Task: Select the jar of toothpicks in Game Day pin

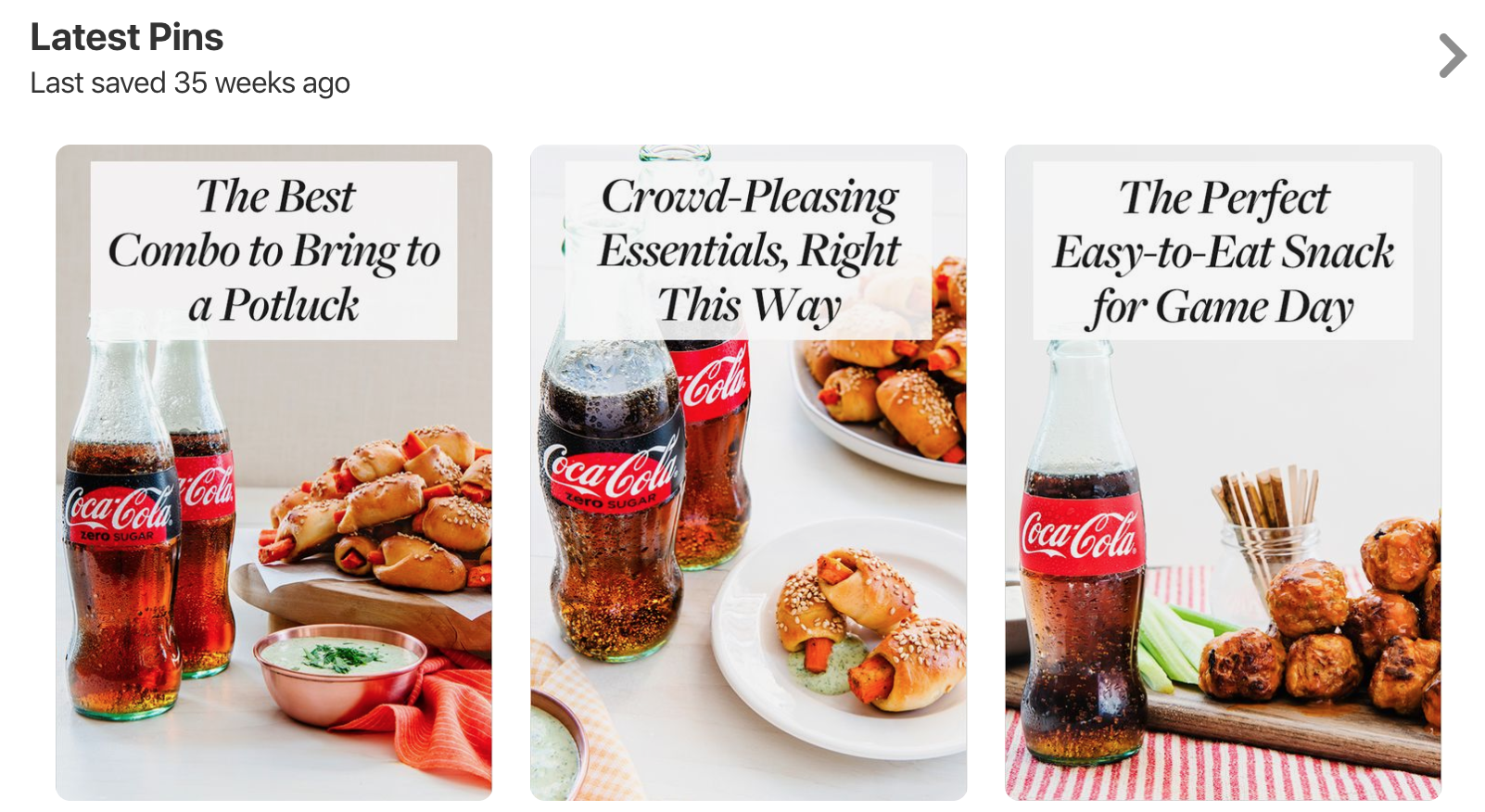Action: (1265, 538)
